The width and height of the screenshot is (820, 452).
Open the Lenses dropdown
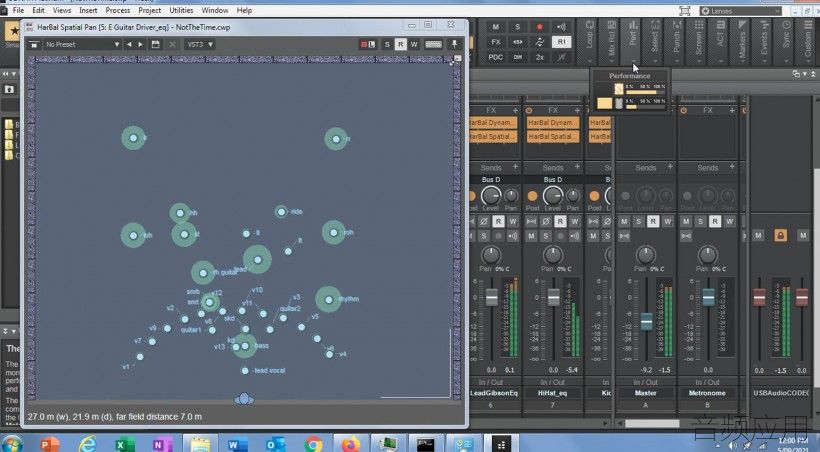(741, 11)
